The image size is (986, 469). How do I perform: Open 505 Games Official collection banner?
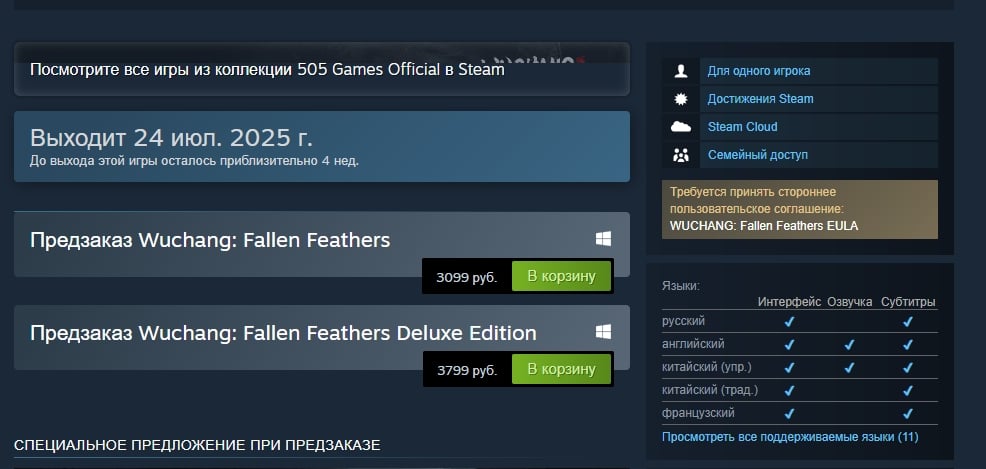pyautogui.click(x=321, y=69)
